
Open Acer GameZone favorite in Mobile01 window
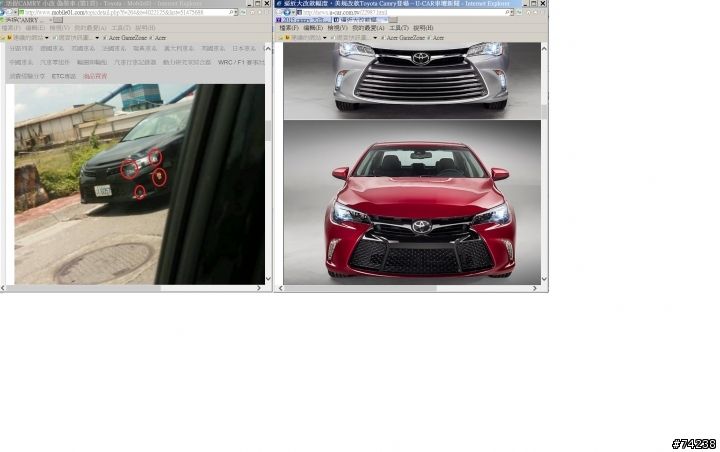point(125,38)
